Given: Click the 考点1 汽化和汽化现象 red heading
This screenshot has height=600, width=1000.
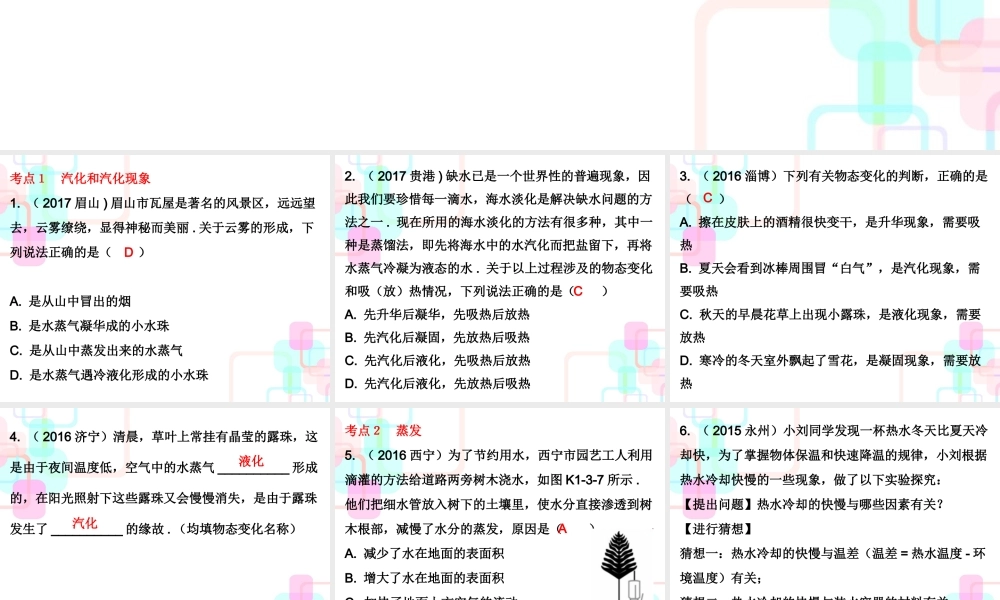Looking at the screenshot, I should click(83, 178).
